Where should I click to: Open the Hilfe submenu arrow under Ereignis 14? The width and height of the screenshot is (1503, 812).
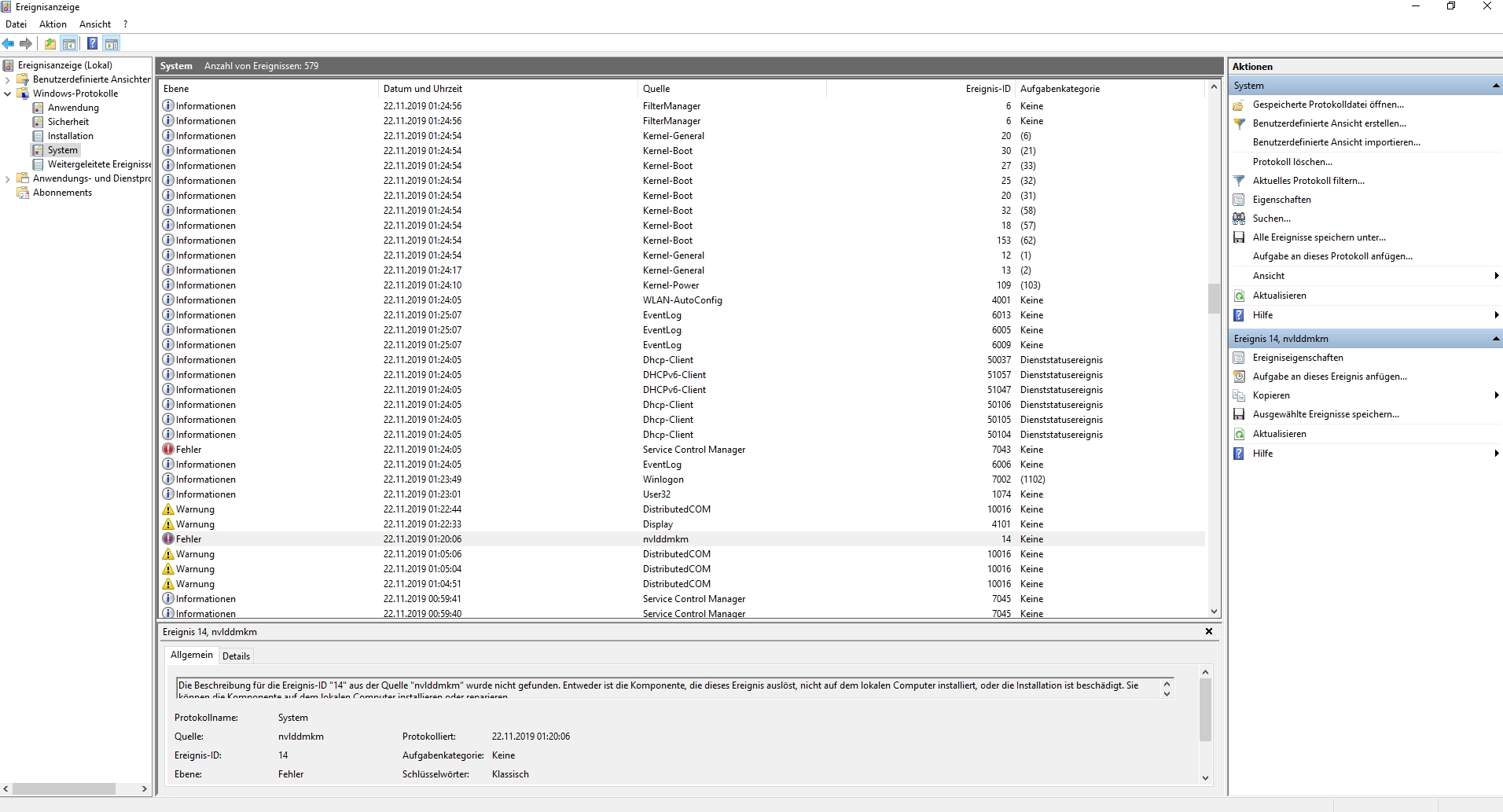(x=1496, y=454)
